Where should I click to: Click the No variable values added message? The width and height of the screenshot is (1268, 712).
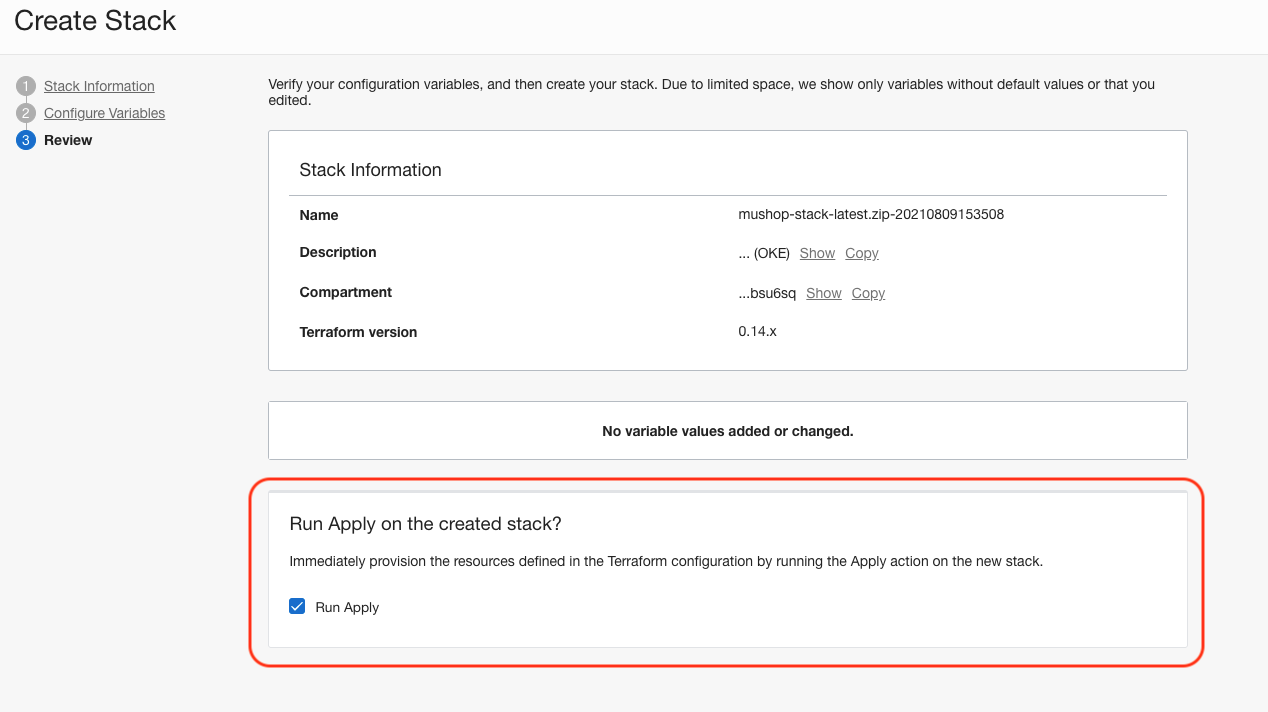click(727, 431)
